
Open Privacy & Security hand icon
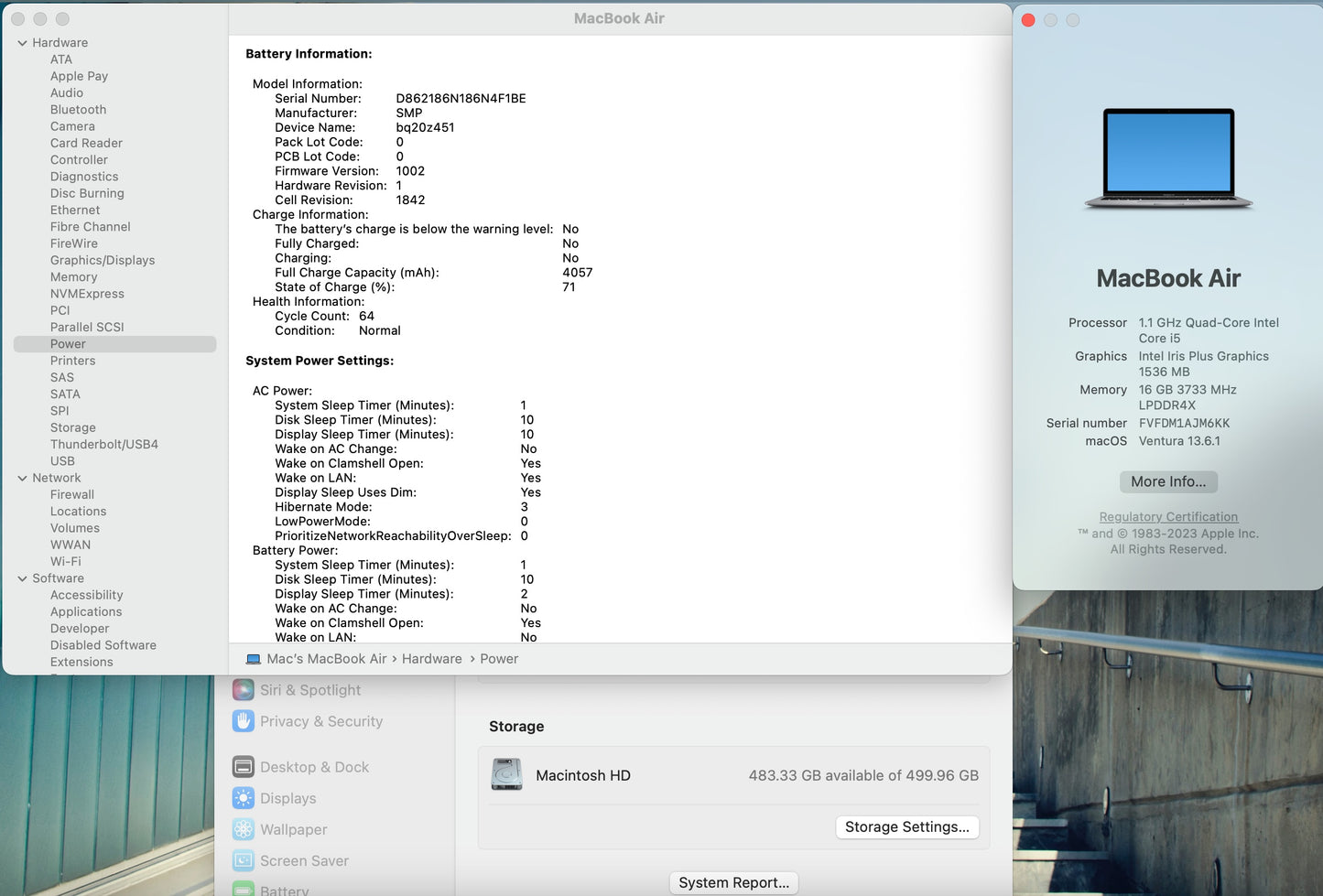243,721
